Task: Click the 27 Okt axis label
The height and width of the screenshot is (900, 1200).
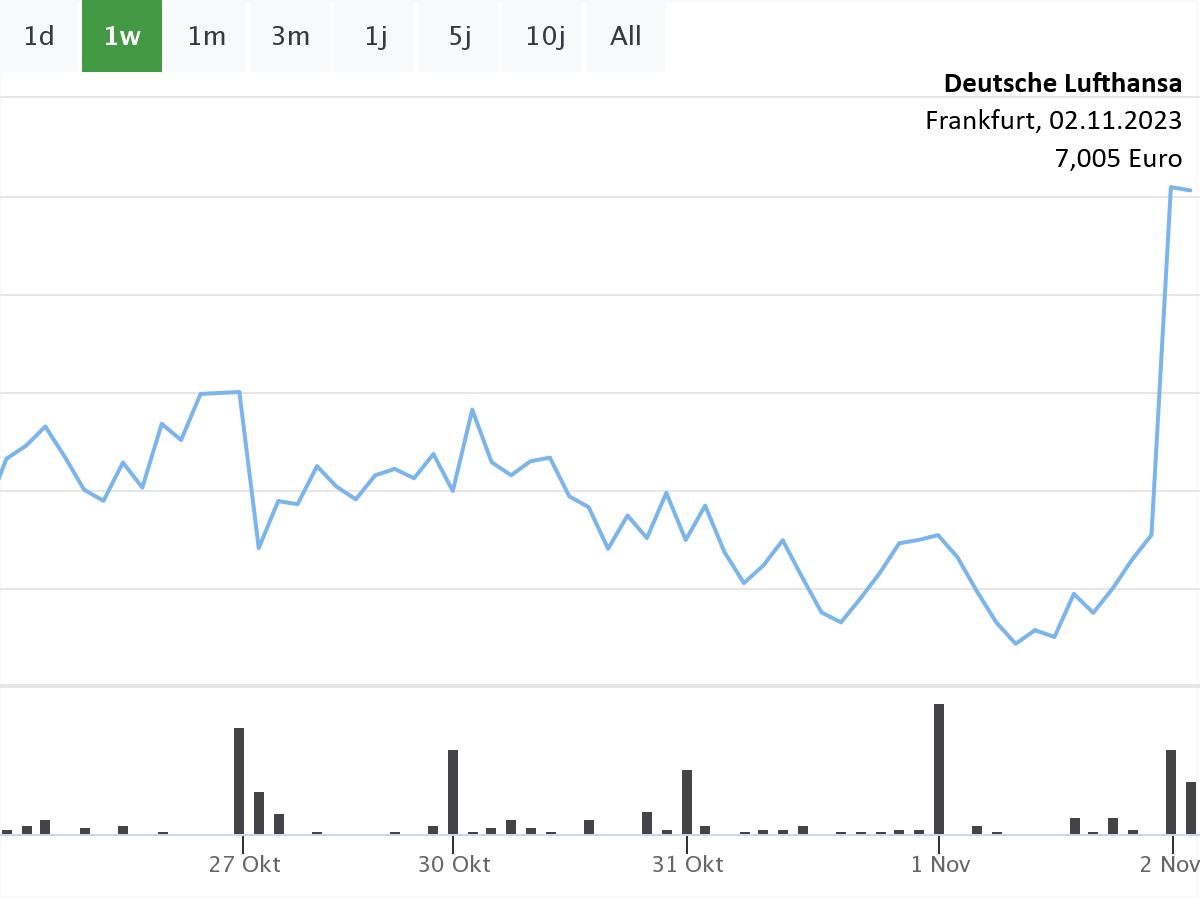Action: pyautogui.click(x=244, y=864)
